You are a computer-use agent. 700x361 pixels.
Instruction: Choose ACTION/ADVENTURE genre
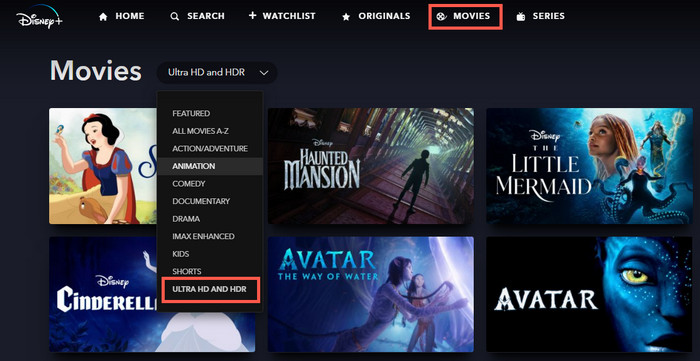click(210, 149)
